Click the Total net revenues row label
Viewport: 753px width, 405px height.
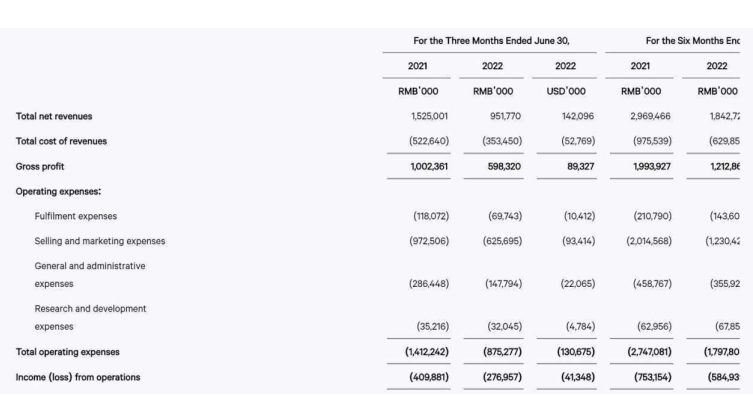(54, 116)
